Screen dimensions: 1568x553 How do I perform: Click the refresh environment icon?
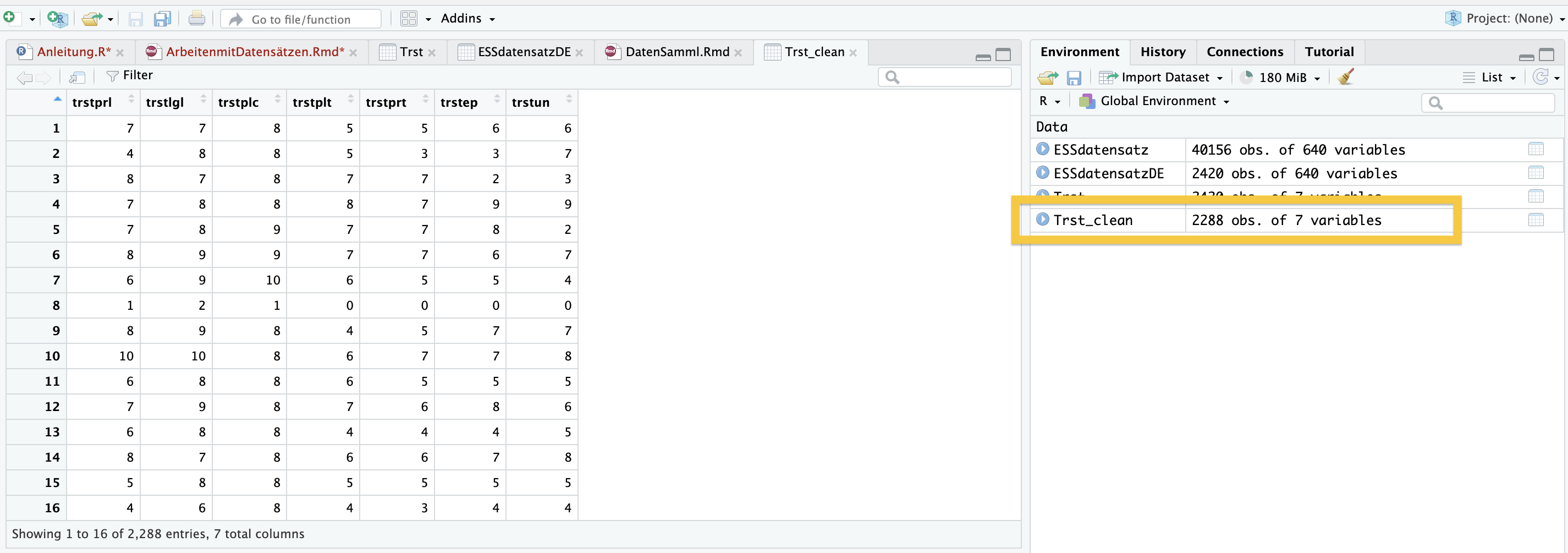(1540, 76)
